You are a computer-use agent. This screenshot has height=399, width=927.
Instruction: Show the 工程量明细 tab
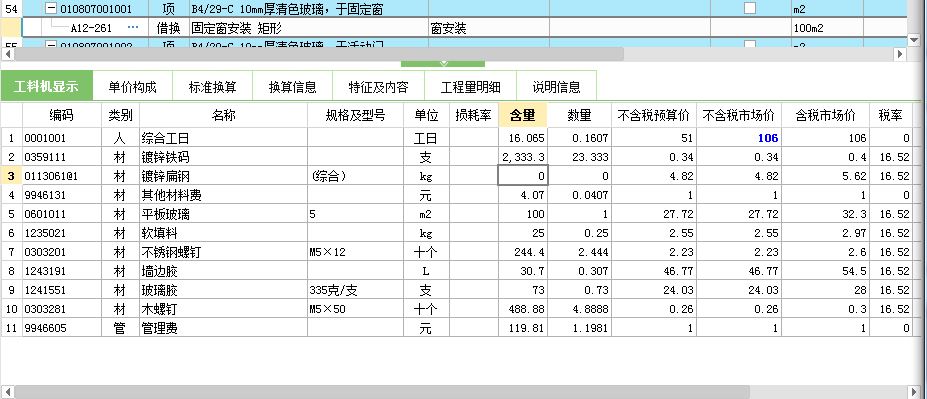[x=471, y=87]
